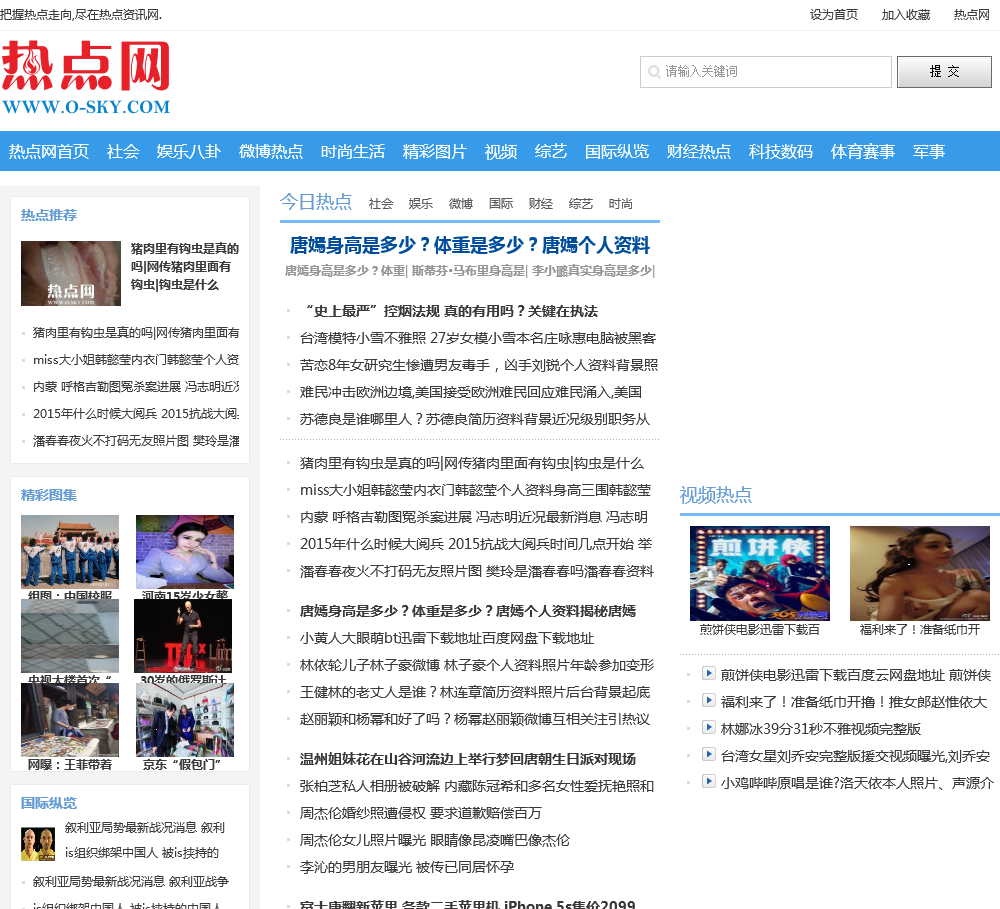
Task: Click 精彩图集 section heading
Action: tap(48, 495)
